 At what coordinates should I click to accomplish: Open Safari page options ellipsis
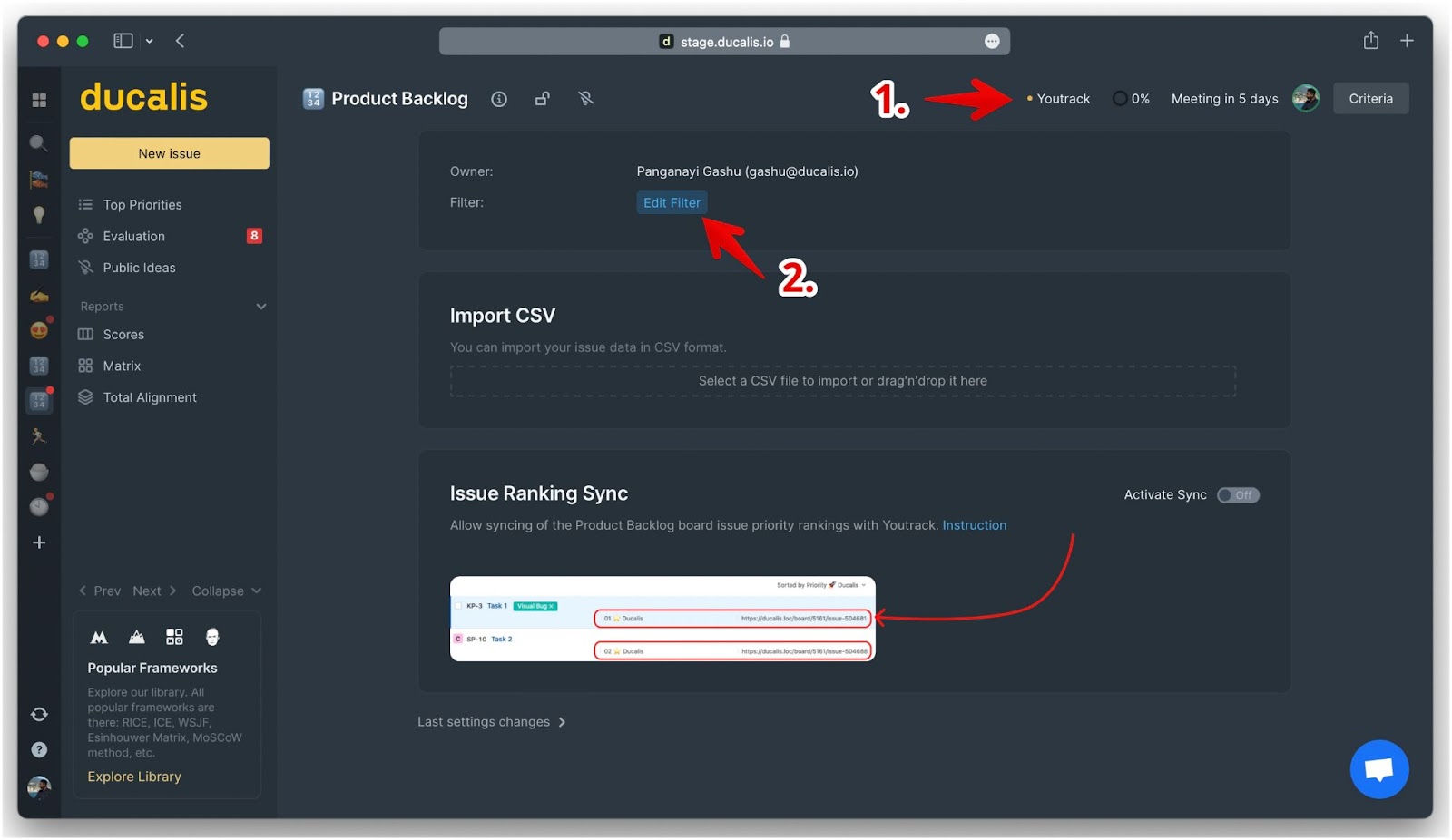point(992,42)
